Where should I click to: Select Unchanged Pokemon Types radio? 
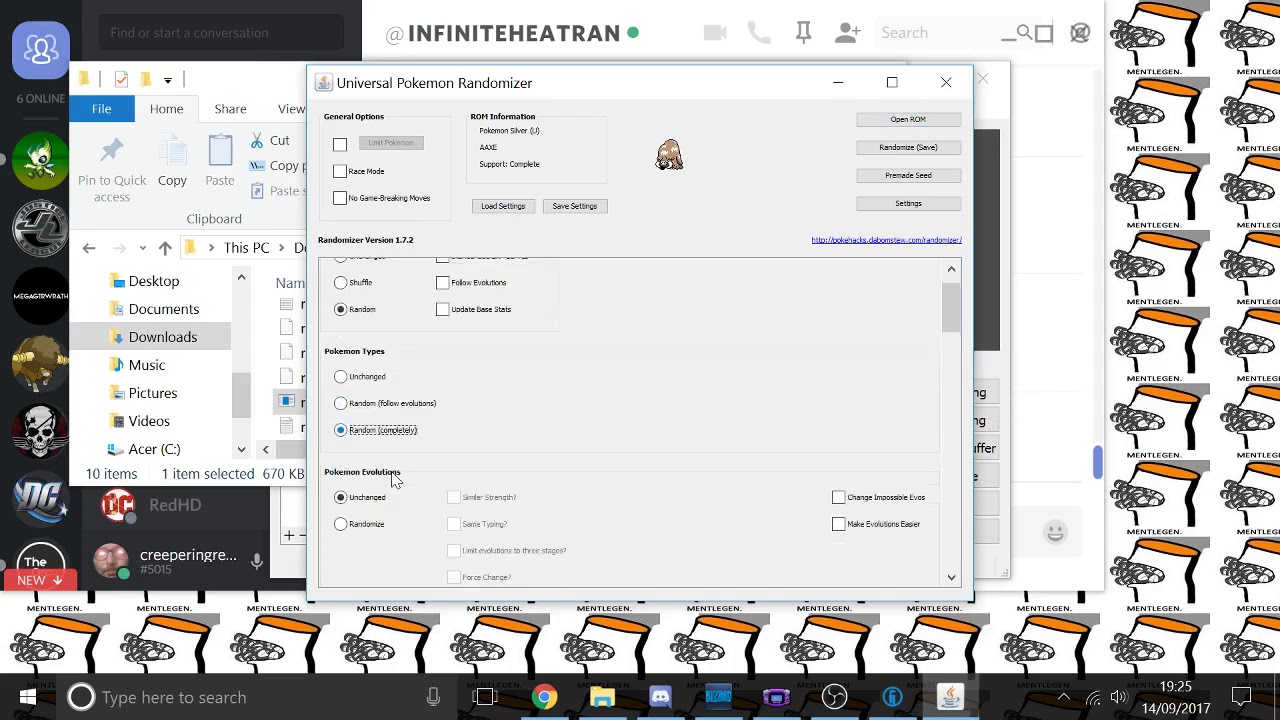(341, 377)
